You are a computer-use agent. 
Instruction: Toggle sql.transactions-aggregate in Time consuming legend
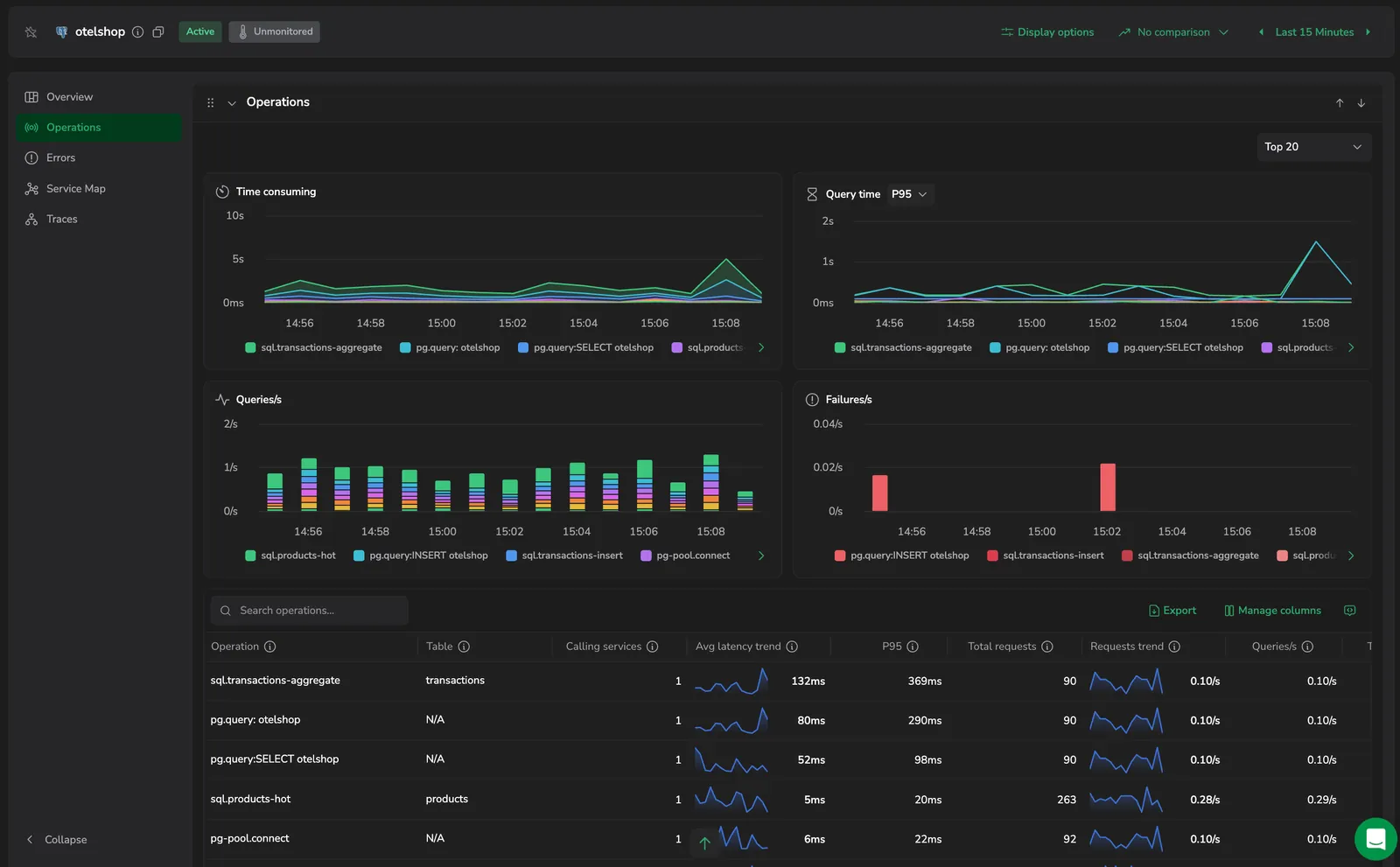314,347
